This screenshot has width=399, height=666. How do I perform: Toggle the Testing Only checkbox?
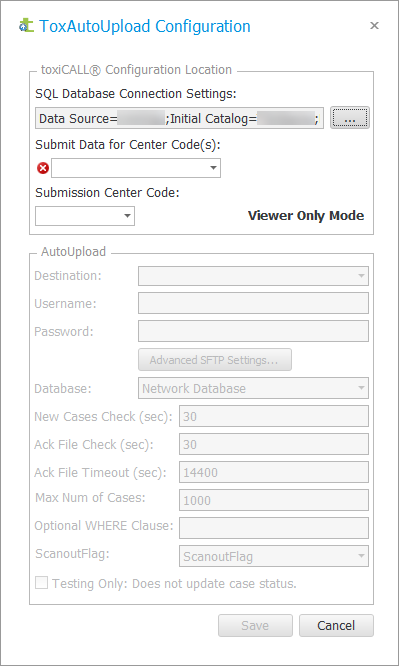pyautogui.click(x=42, y=583)
